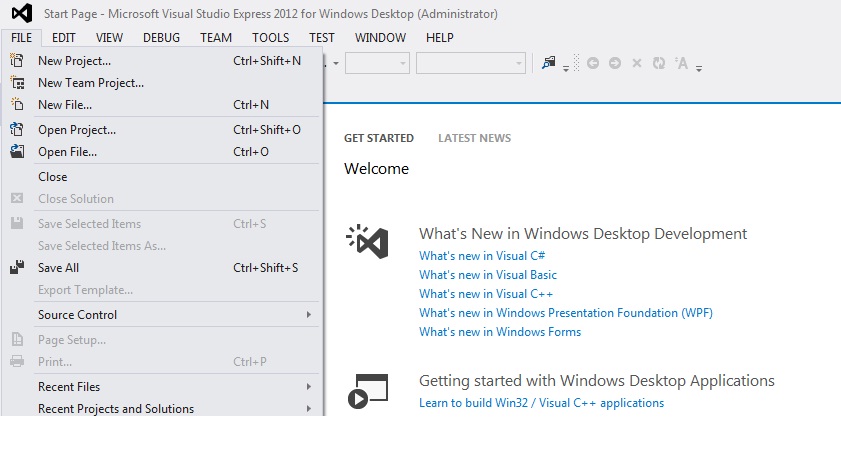Image resolution: width=841 pixels, height=460 pixels.
Task: Click the Open Project folder icon
Action: tap(16, 130)
